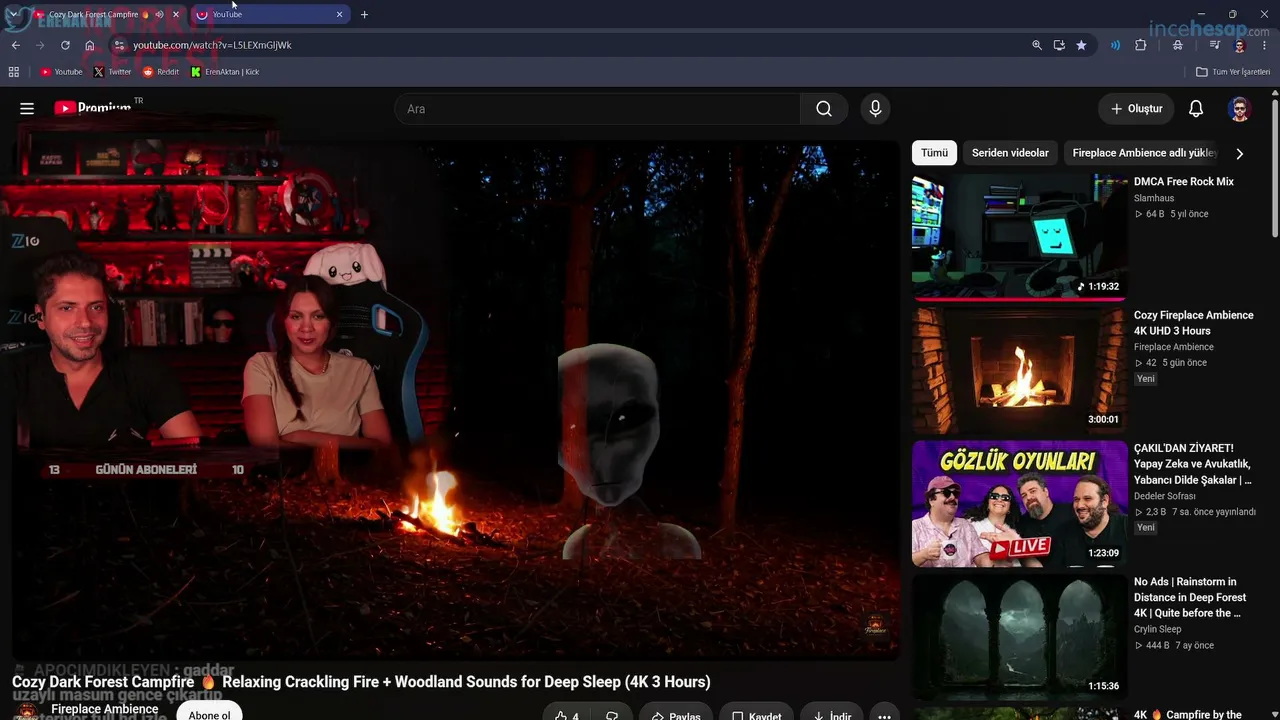Click the search magnifier button
Image resolution: width=1280 pixels, height=720 pixels.
coord(824,109)
